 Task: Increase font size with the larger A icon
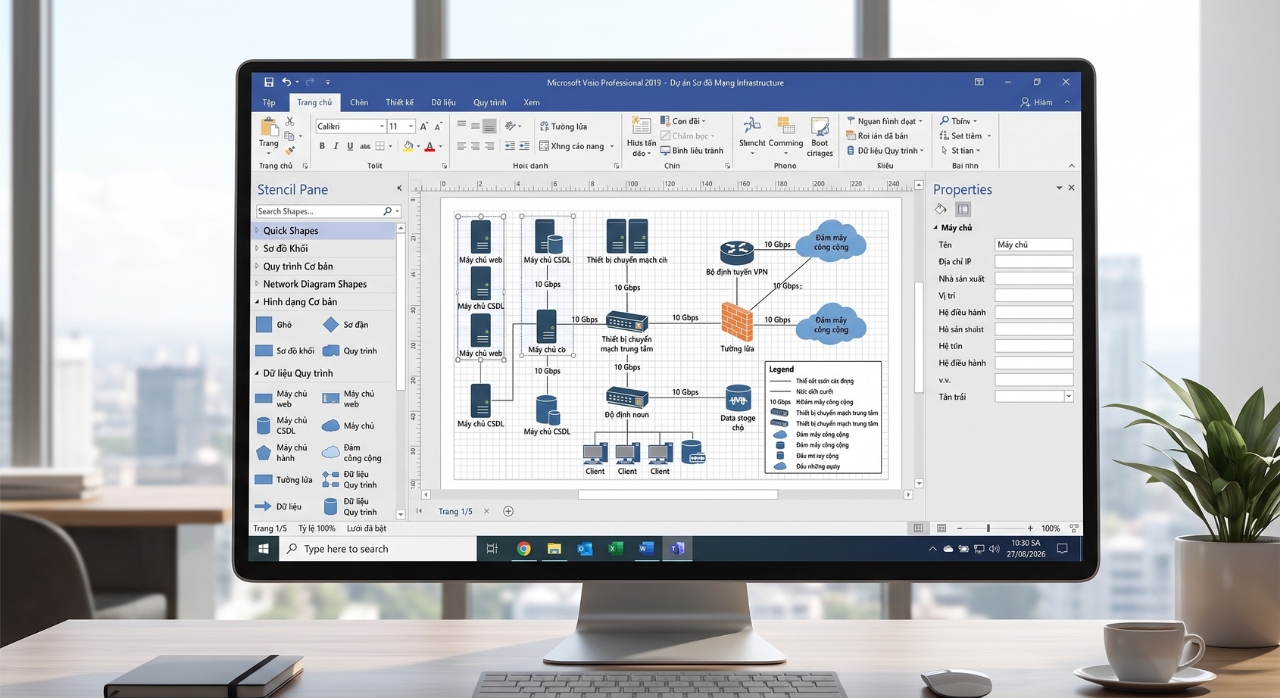point(424,127)
